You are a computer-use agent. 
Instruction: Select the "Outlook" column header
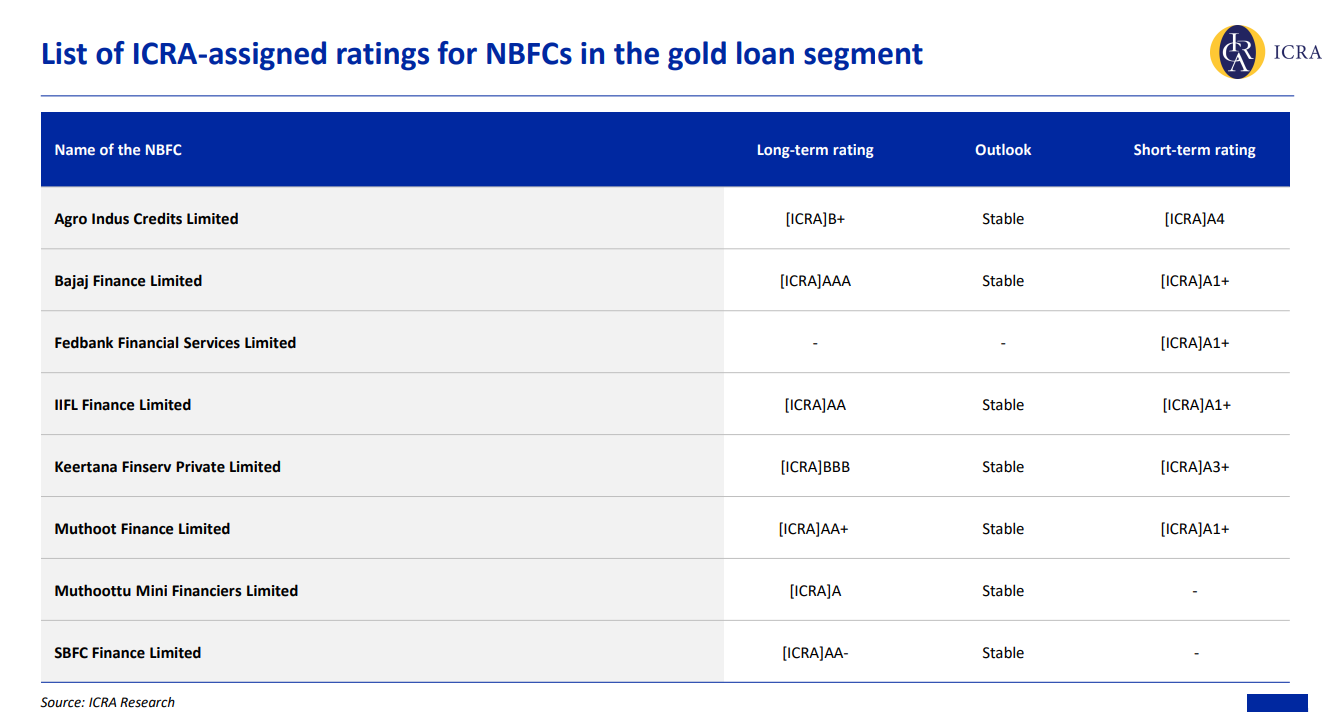pos(1003,150)
